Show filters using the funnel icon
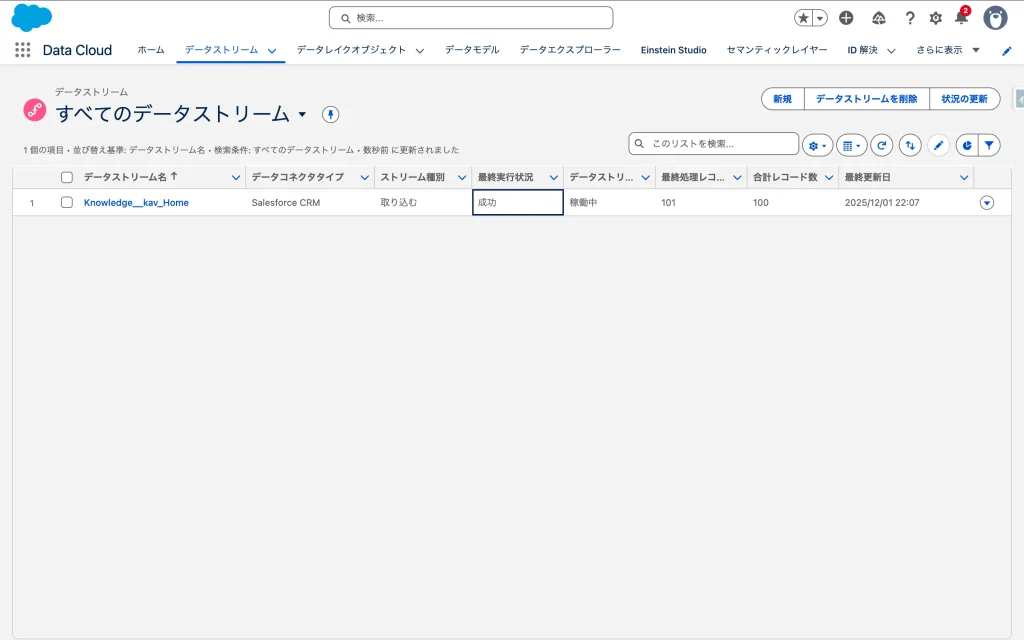The height and width of the screenshot is (640, 1024). pyautogui.click(x=989, y=145)
